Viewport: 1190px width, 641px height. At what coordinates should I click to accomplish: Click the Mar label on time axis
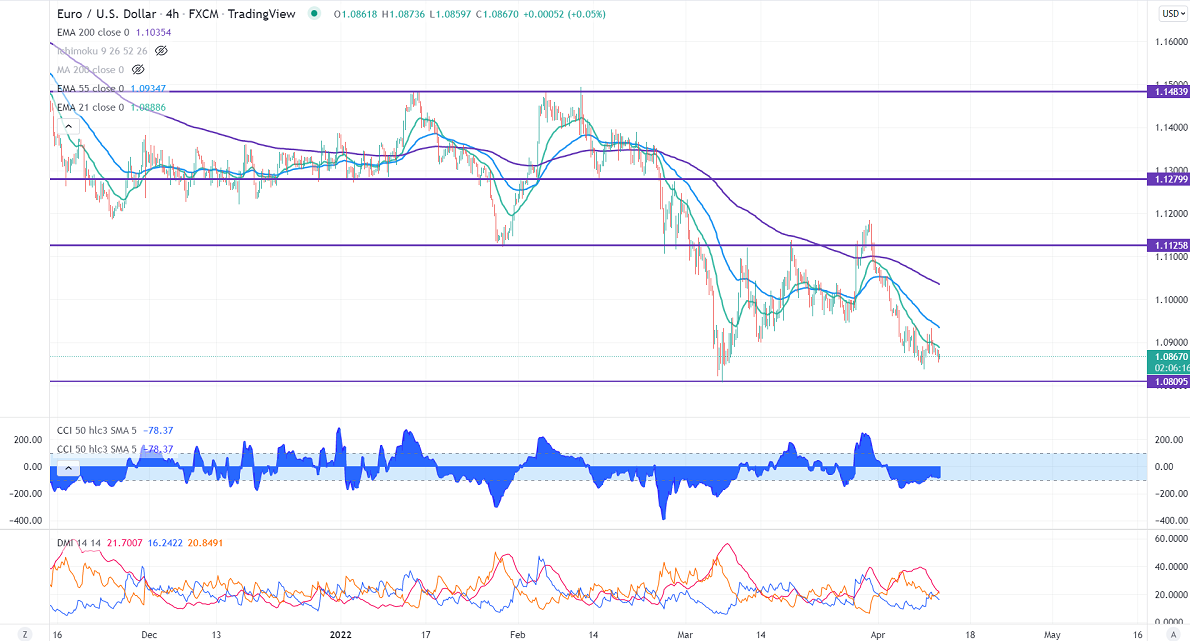pyautogui.click(x=685, y=635)
